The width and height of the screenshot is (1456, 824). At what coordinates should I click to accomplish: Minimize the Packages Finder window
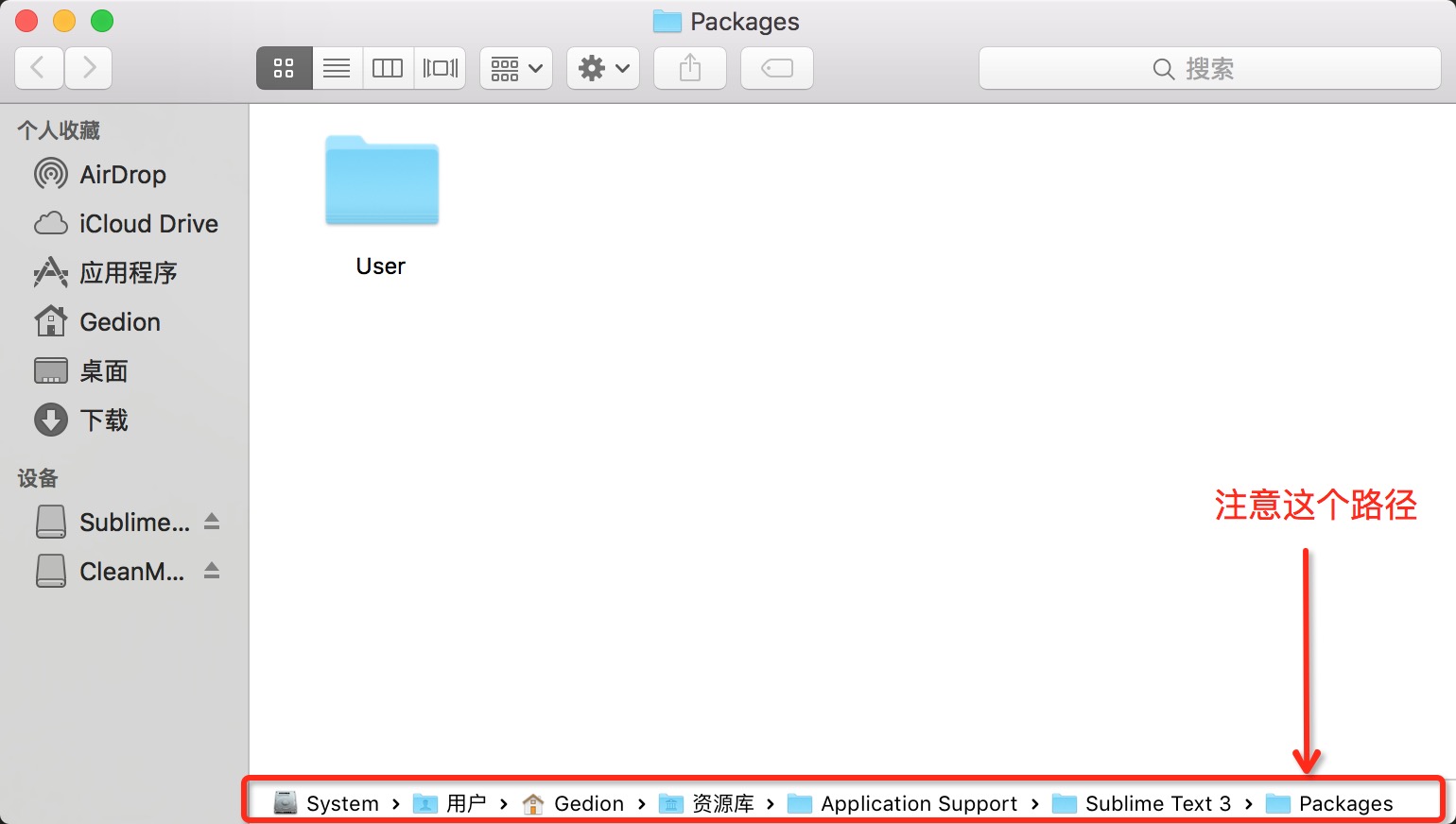[64, 21]
